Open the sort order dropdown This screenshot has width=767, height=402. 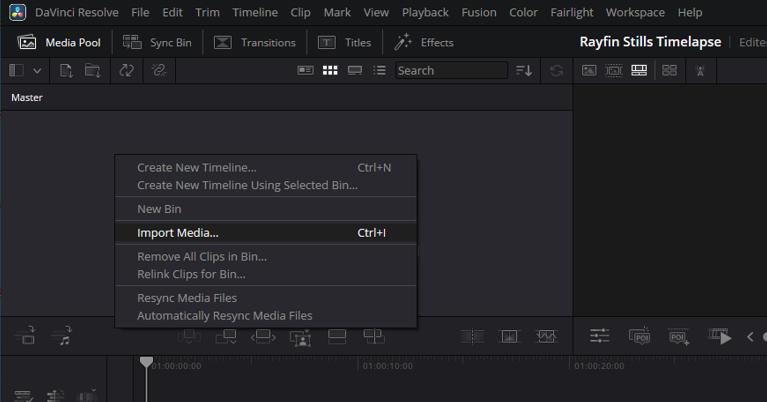click(524, 71)
